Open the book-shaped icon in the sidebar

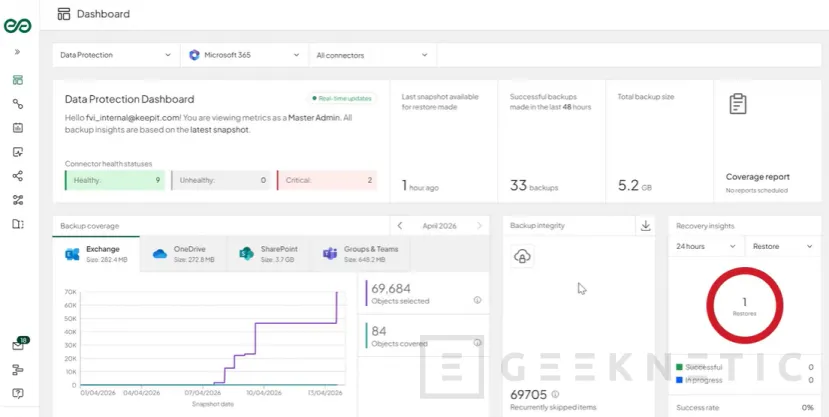point(18,224)
